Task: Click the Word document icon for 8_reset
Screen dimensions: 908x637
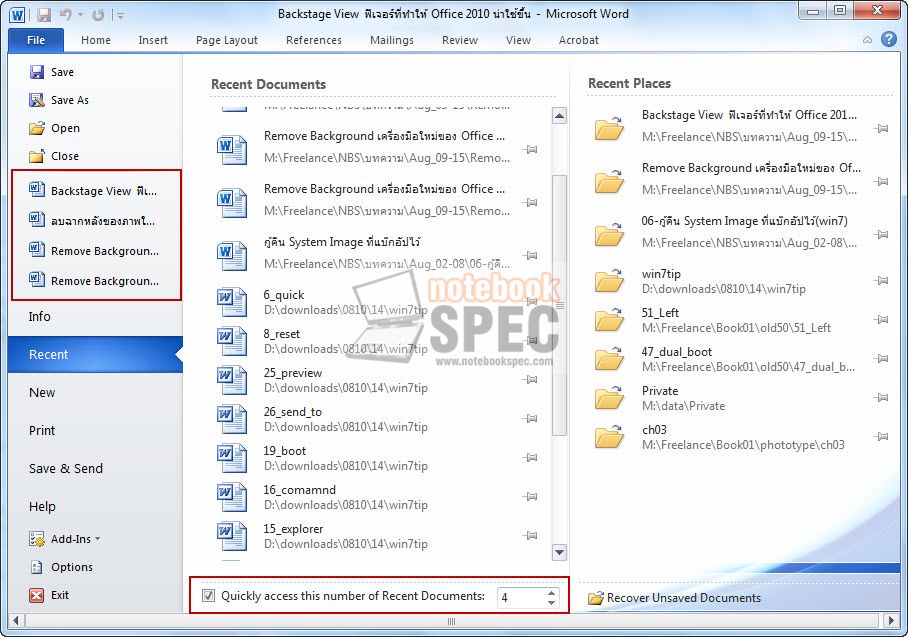Action: coord(232,341)
